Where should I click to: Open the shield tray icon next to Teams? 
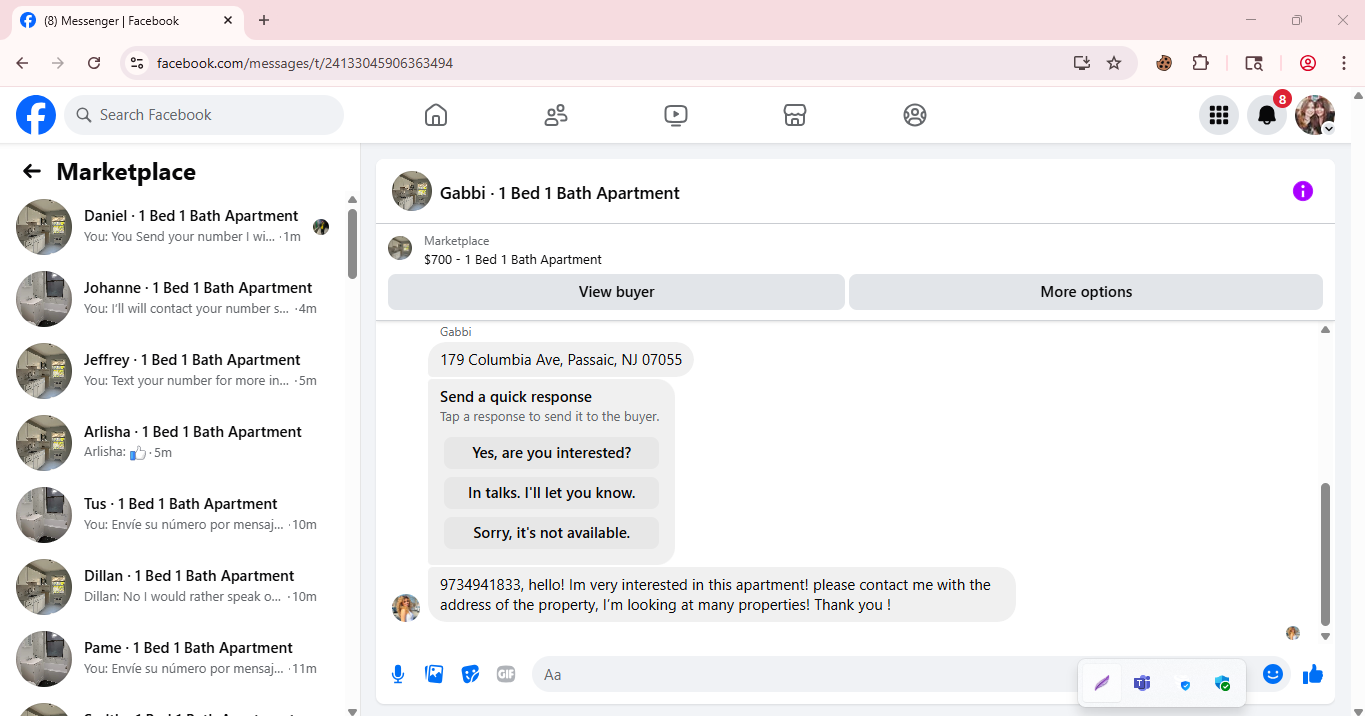tap(1186, 685)
